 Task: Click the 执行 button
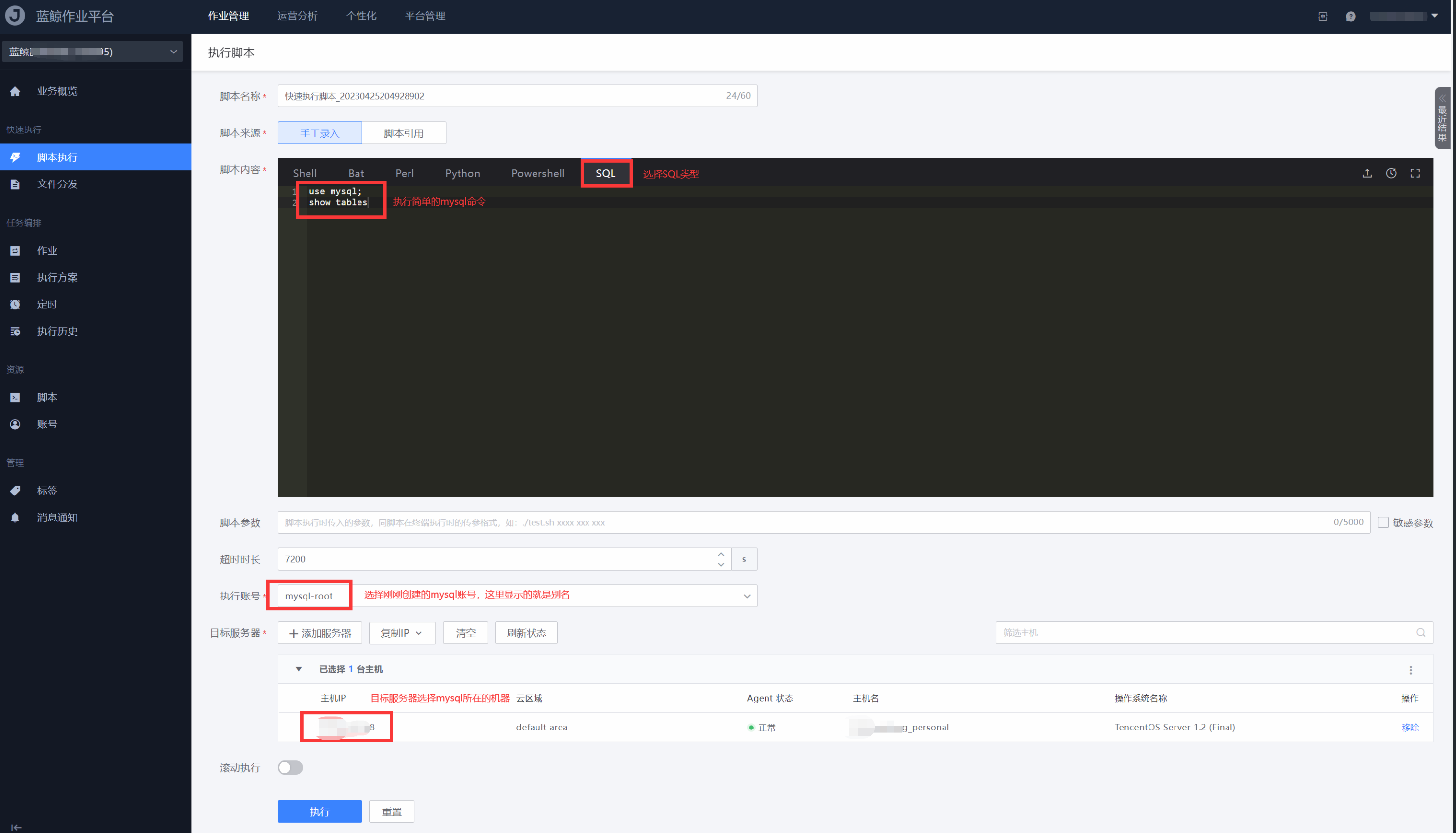pyautogui.click(x=319, y=811)
